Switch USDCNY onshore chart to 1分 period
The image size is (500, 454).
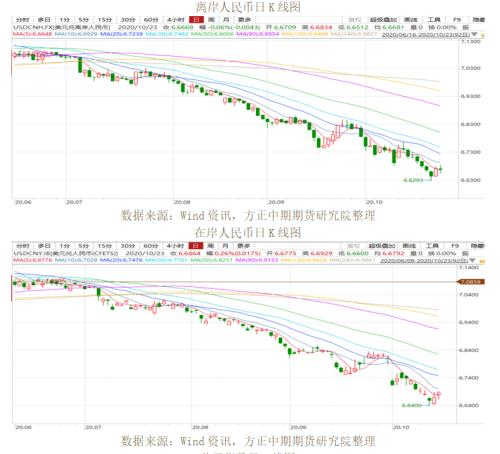[64, 246]
